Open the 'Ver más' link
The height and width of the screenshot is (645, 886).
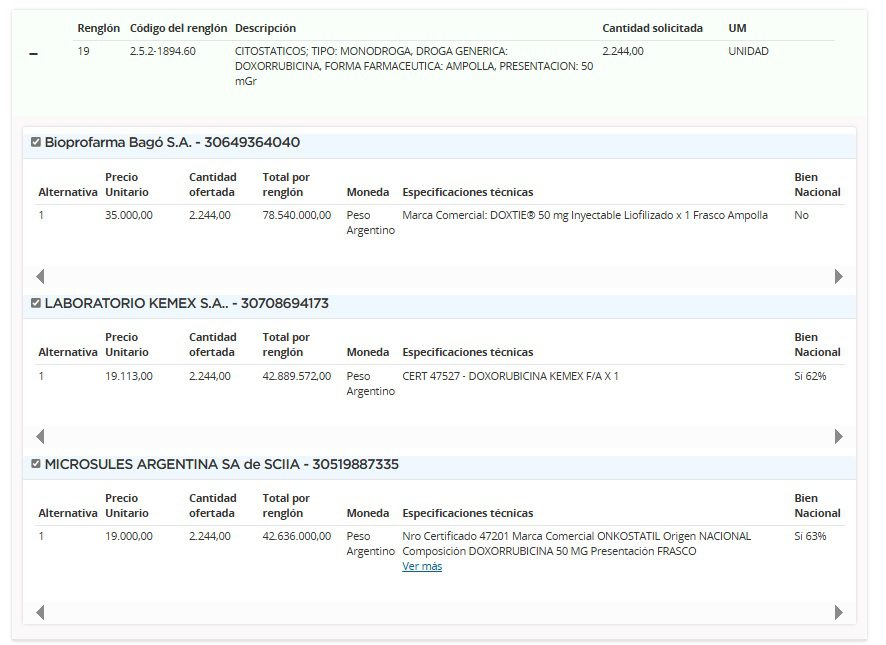[421, 566]
